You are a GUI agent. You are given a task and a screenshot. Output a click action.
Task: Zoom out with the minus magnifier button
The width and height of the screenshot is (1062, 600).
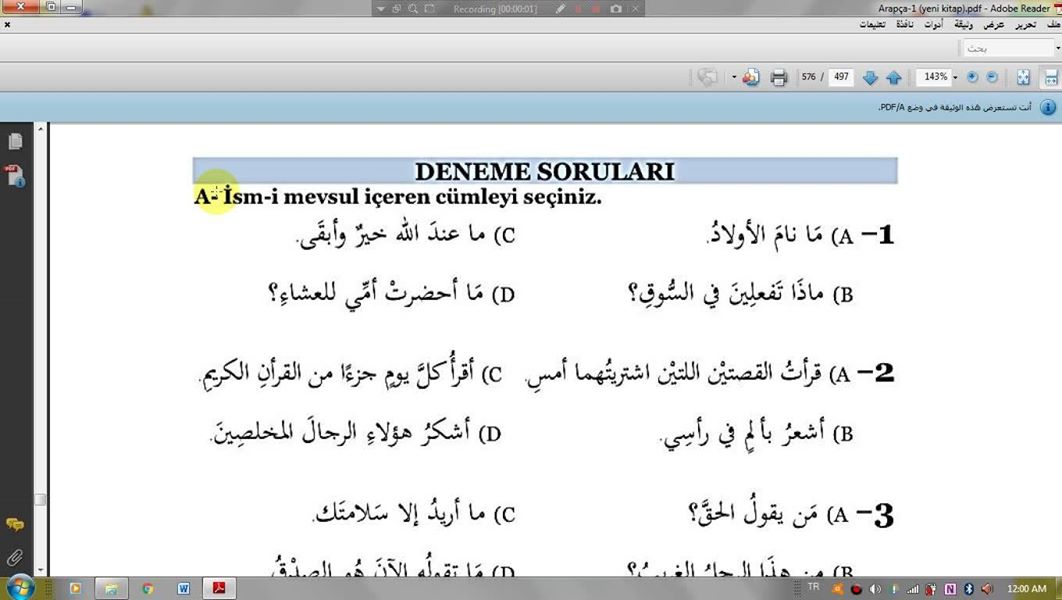992,77
